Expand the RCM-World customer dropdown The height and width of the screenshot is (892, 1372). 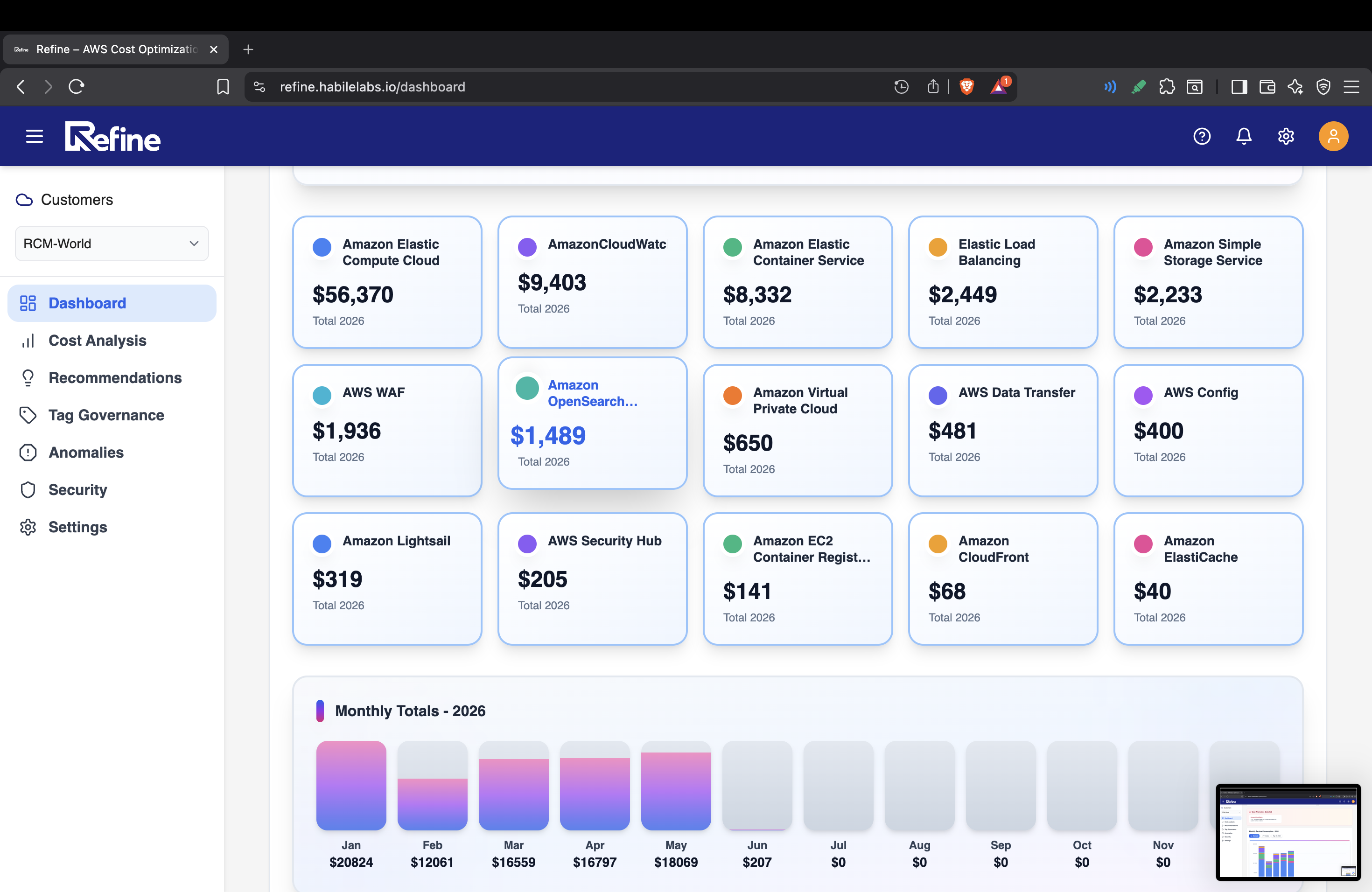click(112, 244)
